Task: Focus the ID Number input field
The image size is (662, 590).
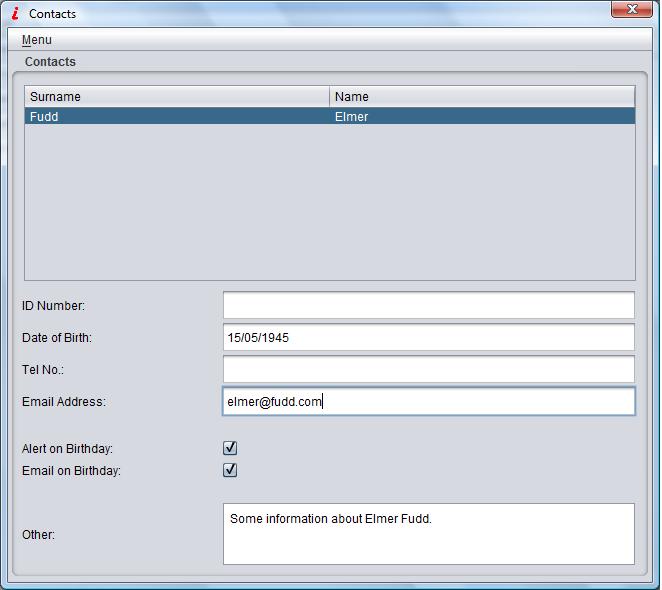Action: pos(428,305)
